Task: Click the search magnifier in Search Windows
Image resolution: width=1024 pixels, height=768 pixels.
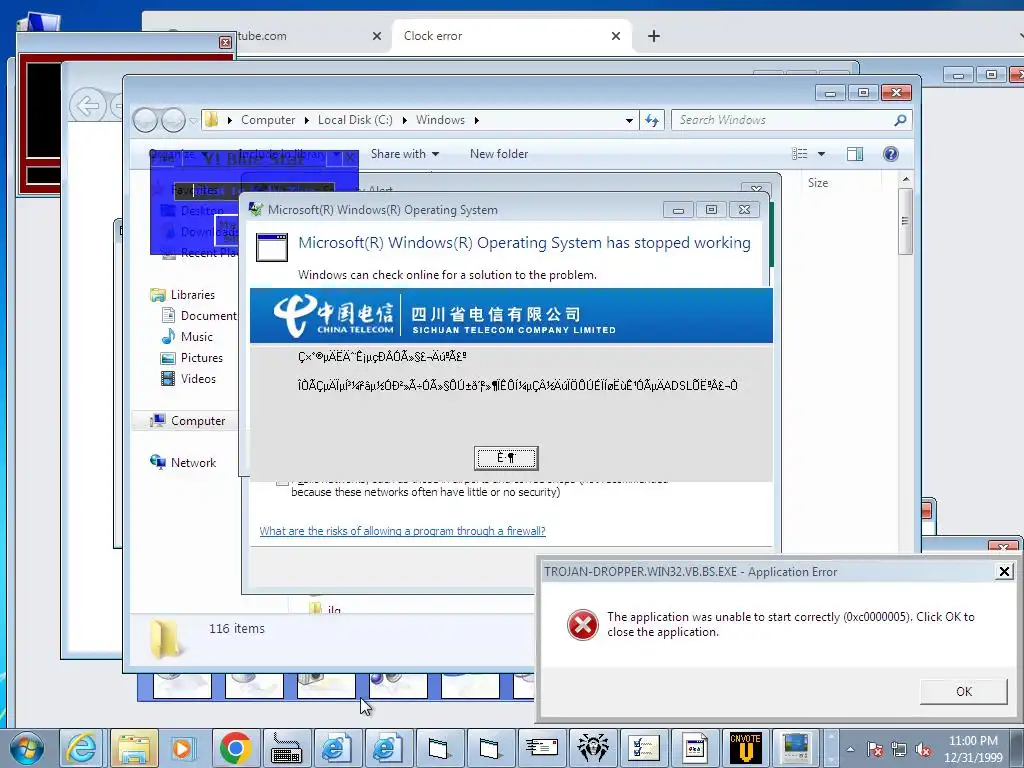Action: (x=899, y=120)
